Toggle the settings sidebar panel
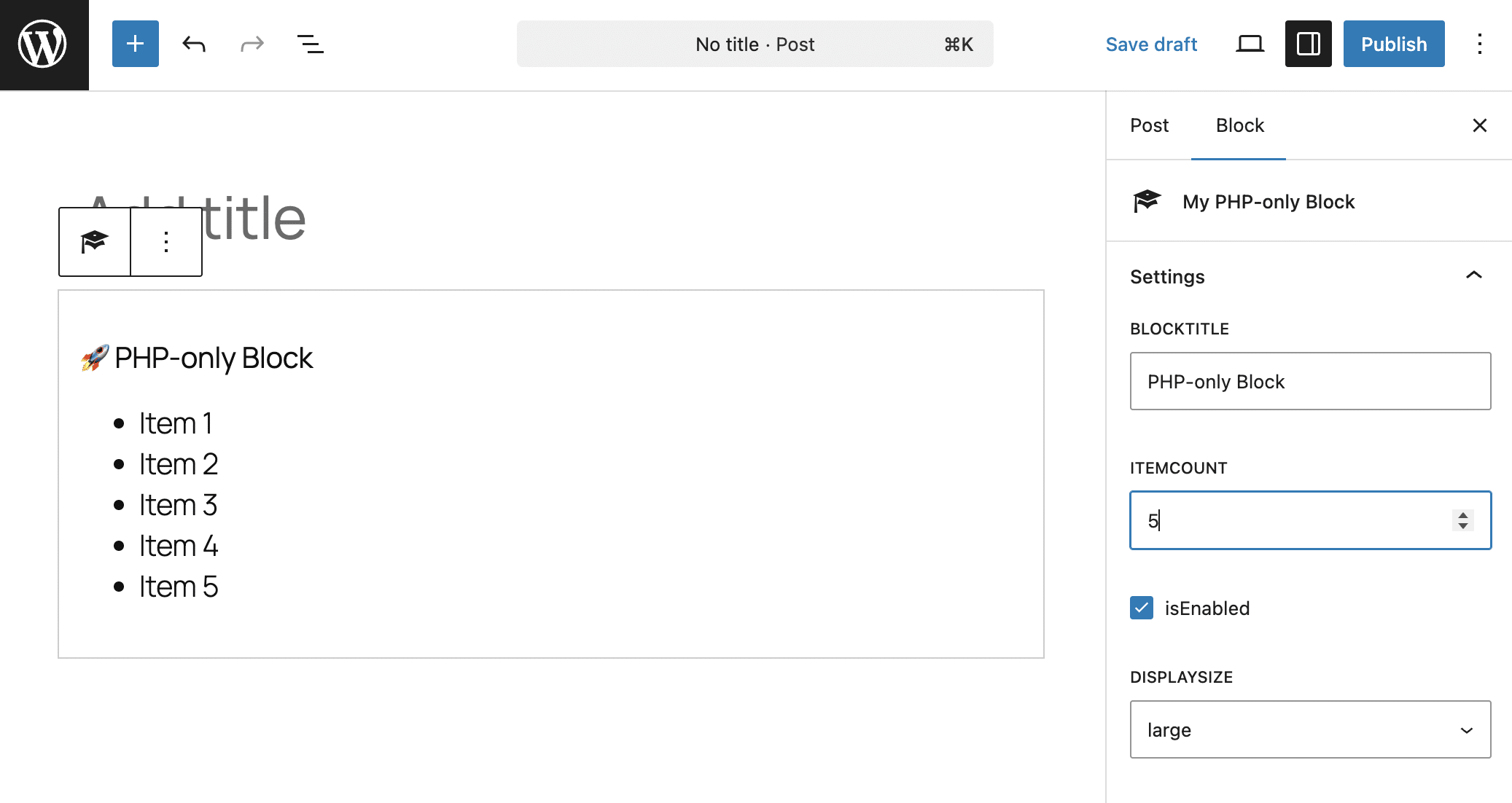 click(x=1307, y=44)
